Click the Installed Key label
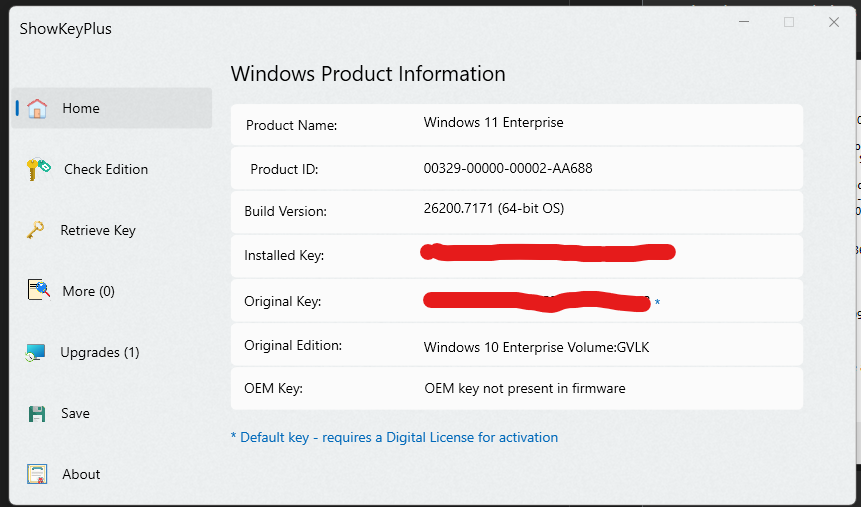 (284, 255)
